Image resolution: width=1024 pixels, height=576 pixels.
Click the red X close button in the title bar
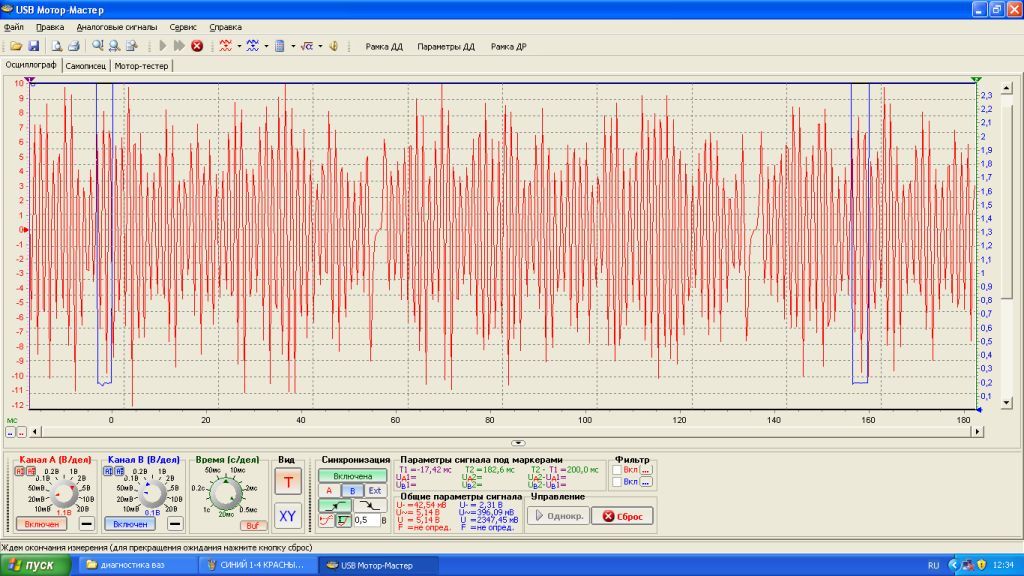(x=1014, y=9)
